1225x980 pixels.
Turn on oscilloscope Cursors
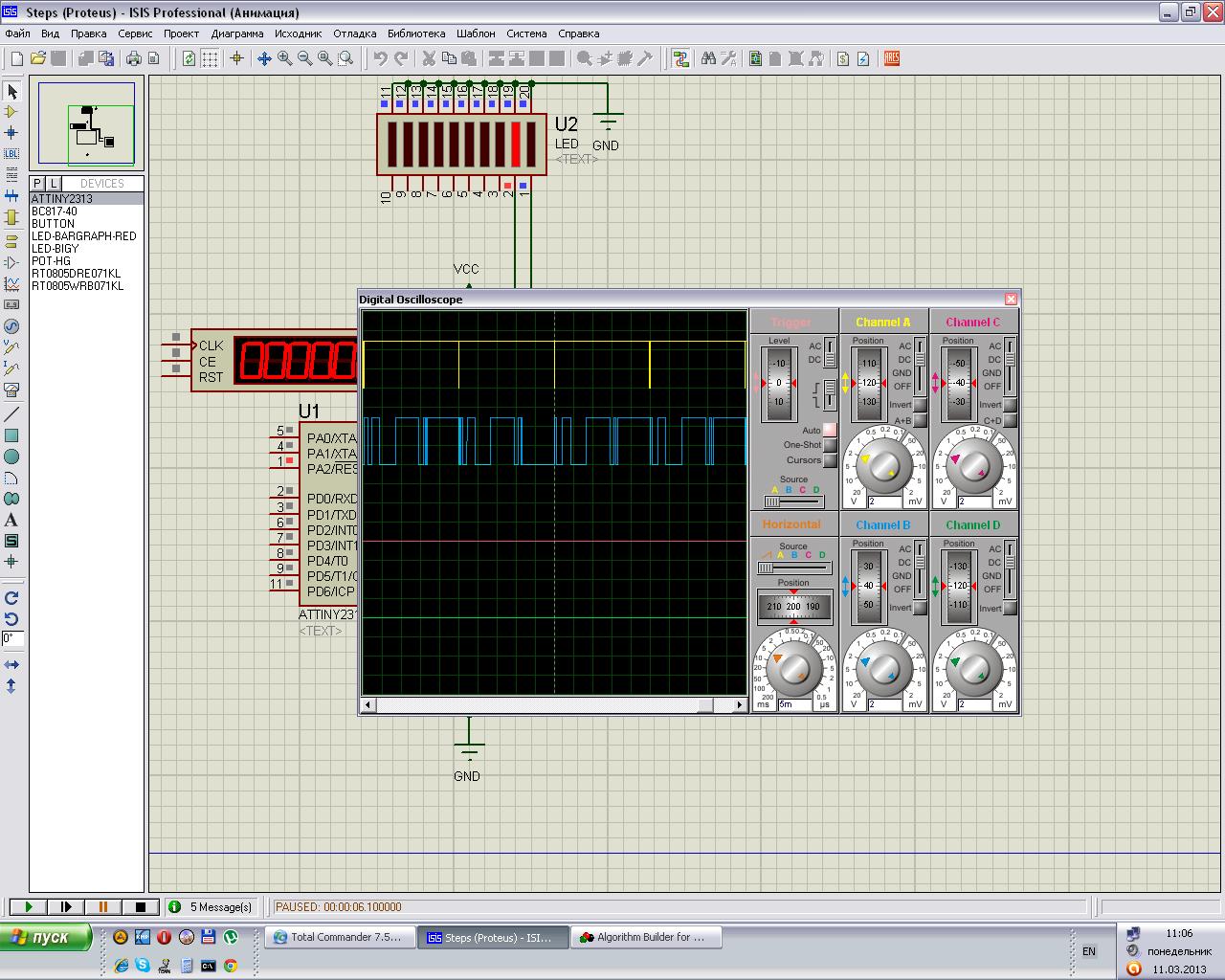pyautogui.click(x=829, y=460)
